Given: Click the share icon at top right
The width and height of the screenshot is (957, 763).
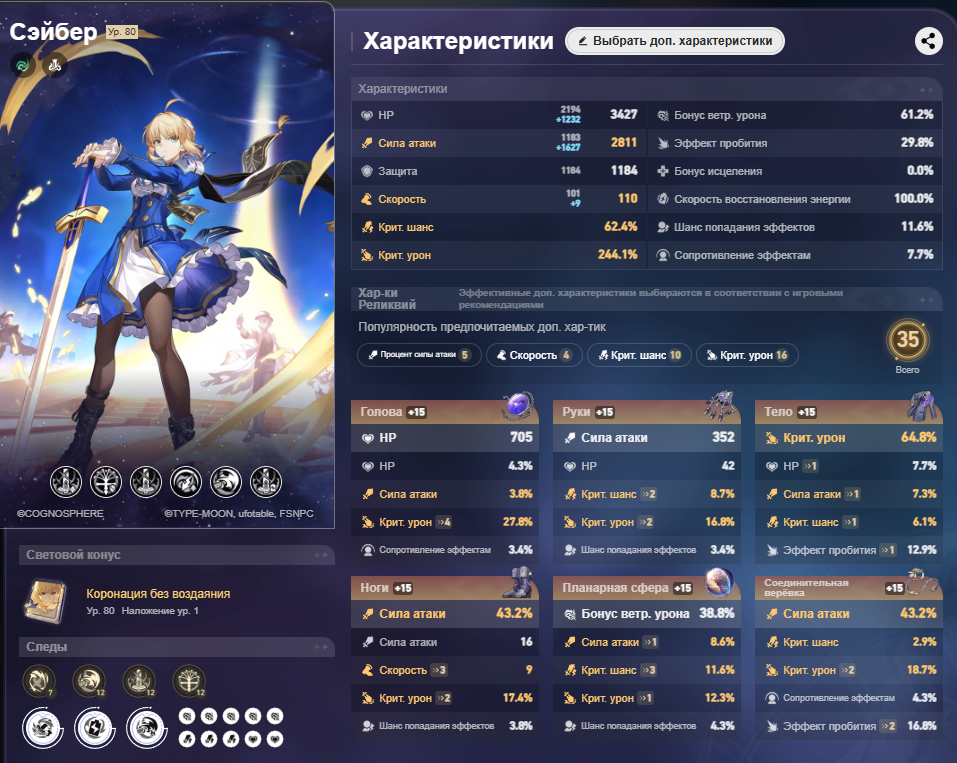Looking at the screenshot, I should tap(928, 41).
